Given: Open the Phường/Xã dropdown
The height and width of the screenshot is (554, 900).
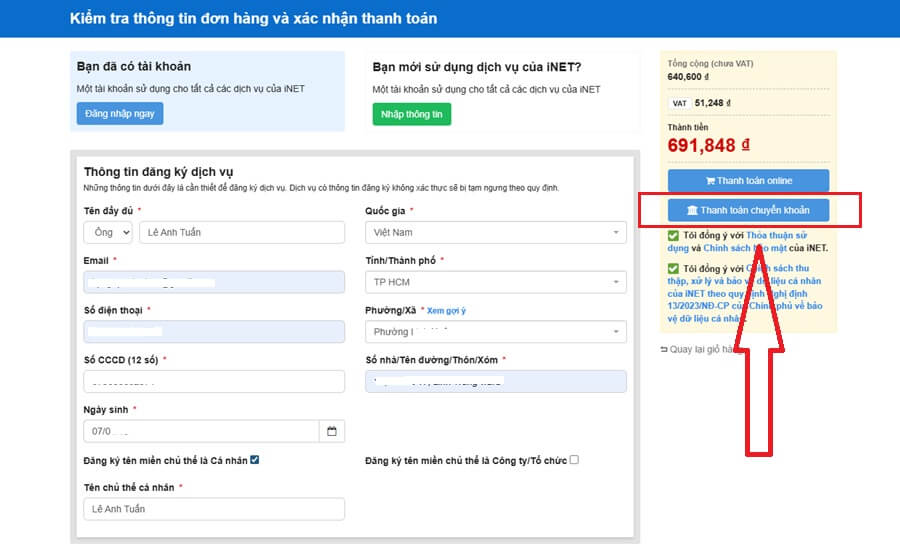Looking at the screenshot, I should [496, 332].
